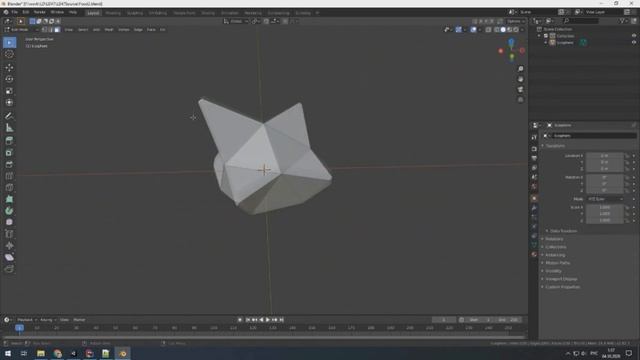Select the Cursor tool
This screenshot has height=360, width=640.
(9, 54)
